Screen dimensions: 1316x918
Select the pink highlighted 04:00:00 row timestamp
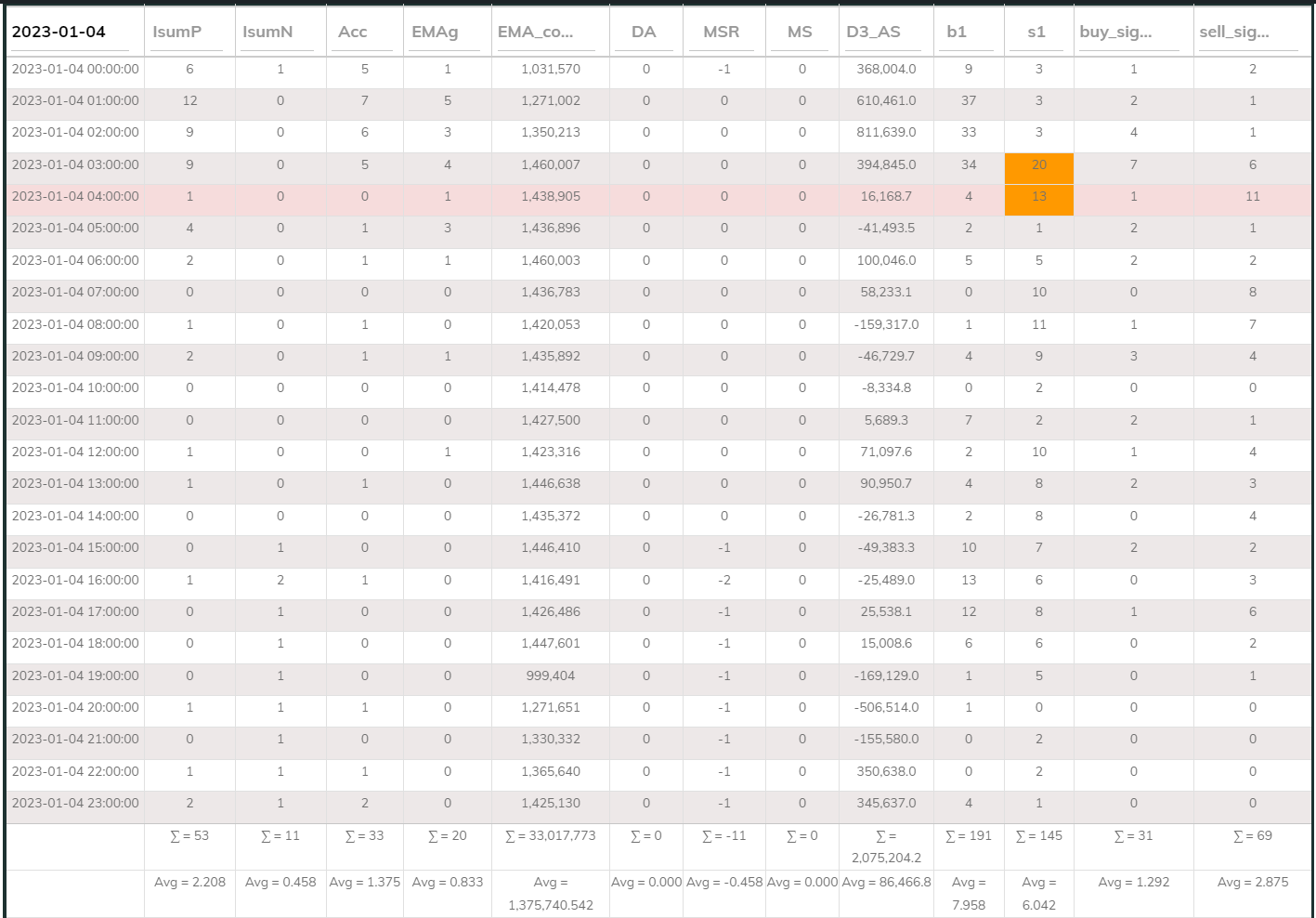pyautogui.click(x=75, y=197)
